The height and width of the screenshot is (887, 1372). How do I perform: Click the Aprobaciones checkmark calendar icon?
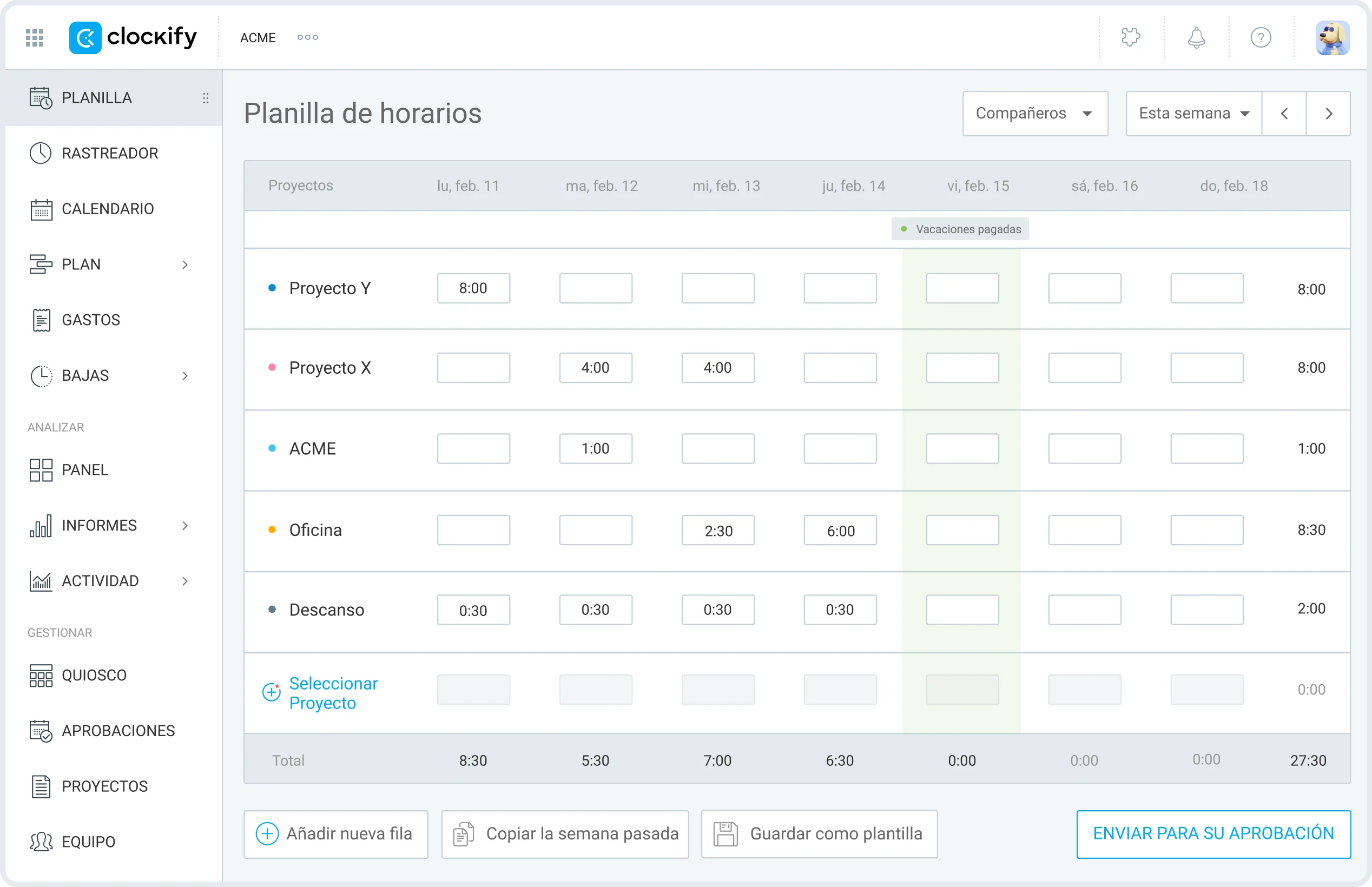[x=41, y=730]
